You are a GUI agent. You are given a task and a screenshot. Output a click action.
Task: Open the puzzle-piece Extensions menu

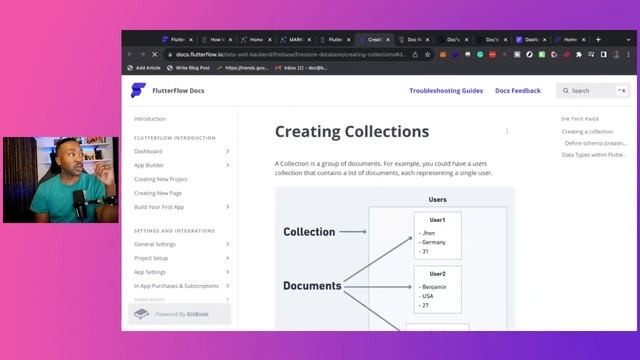coord(579,54)
